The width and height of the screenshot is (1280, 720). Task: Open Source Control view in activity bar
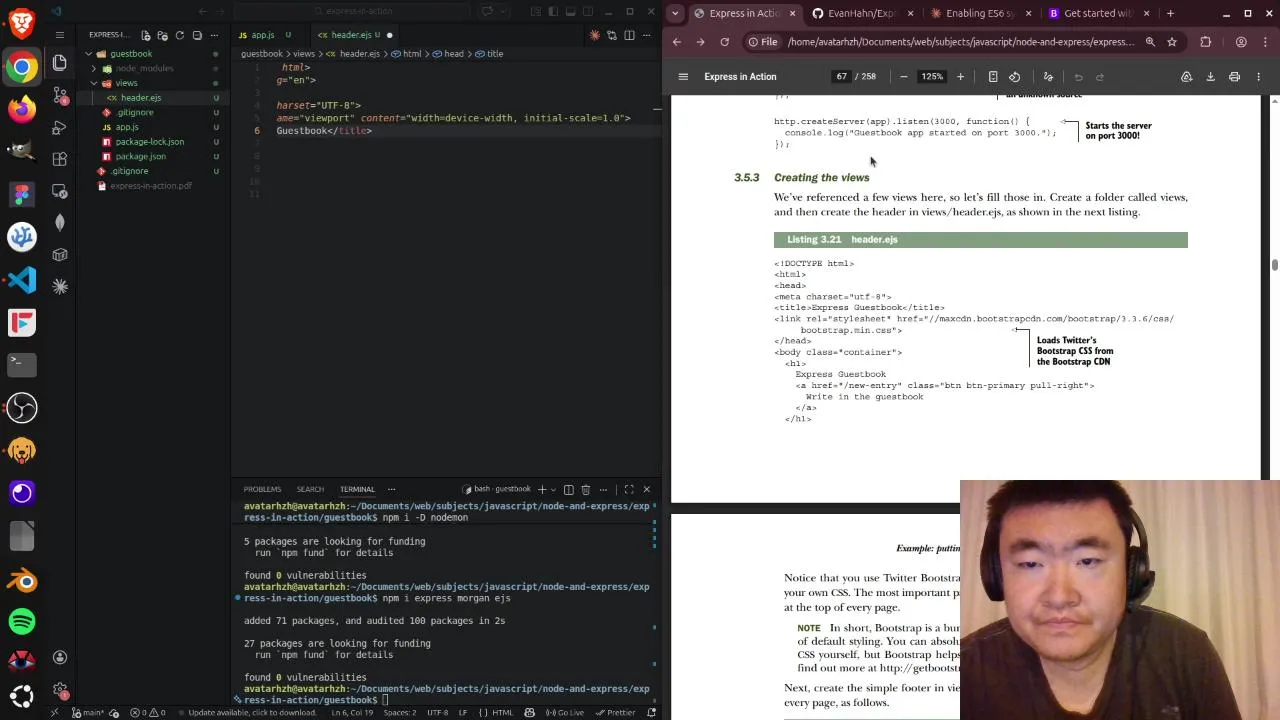[x=60, y=95]
